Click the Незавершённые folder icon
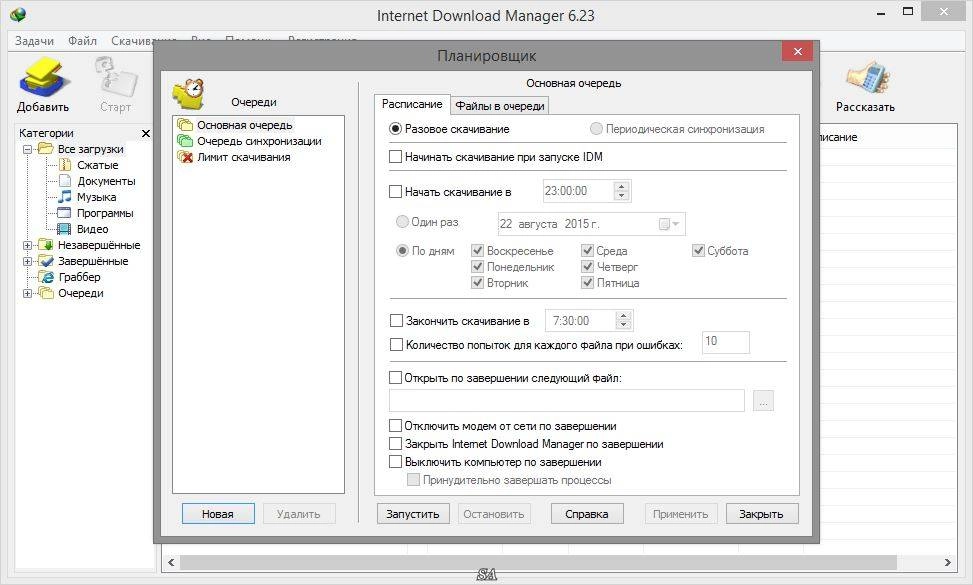973x585 pixels. point(45,245)
